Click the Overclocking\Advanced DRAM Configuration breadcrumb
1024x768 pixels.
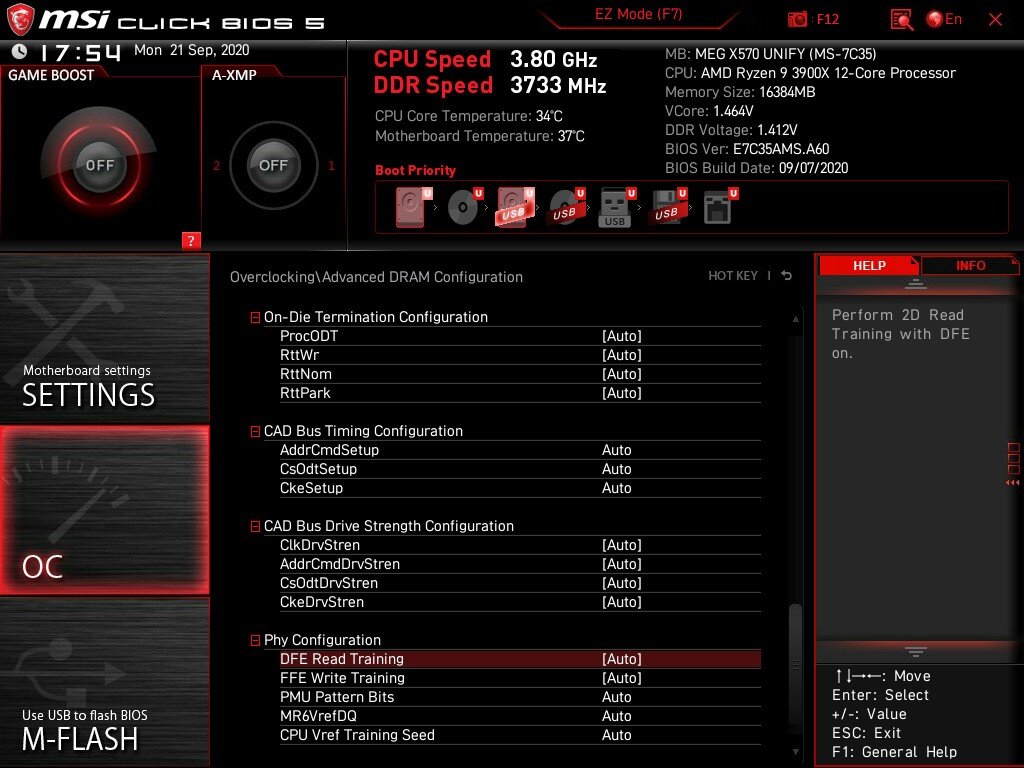pos(376,277)
